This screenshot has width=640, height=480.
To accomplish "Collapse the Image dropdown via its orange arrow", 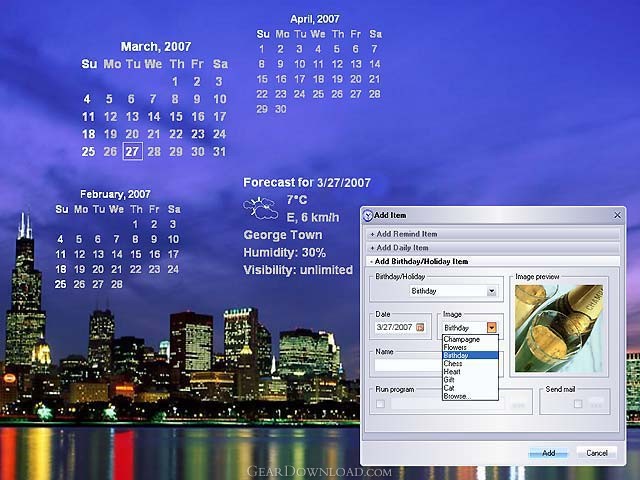I will tap(491, 327).
